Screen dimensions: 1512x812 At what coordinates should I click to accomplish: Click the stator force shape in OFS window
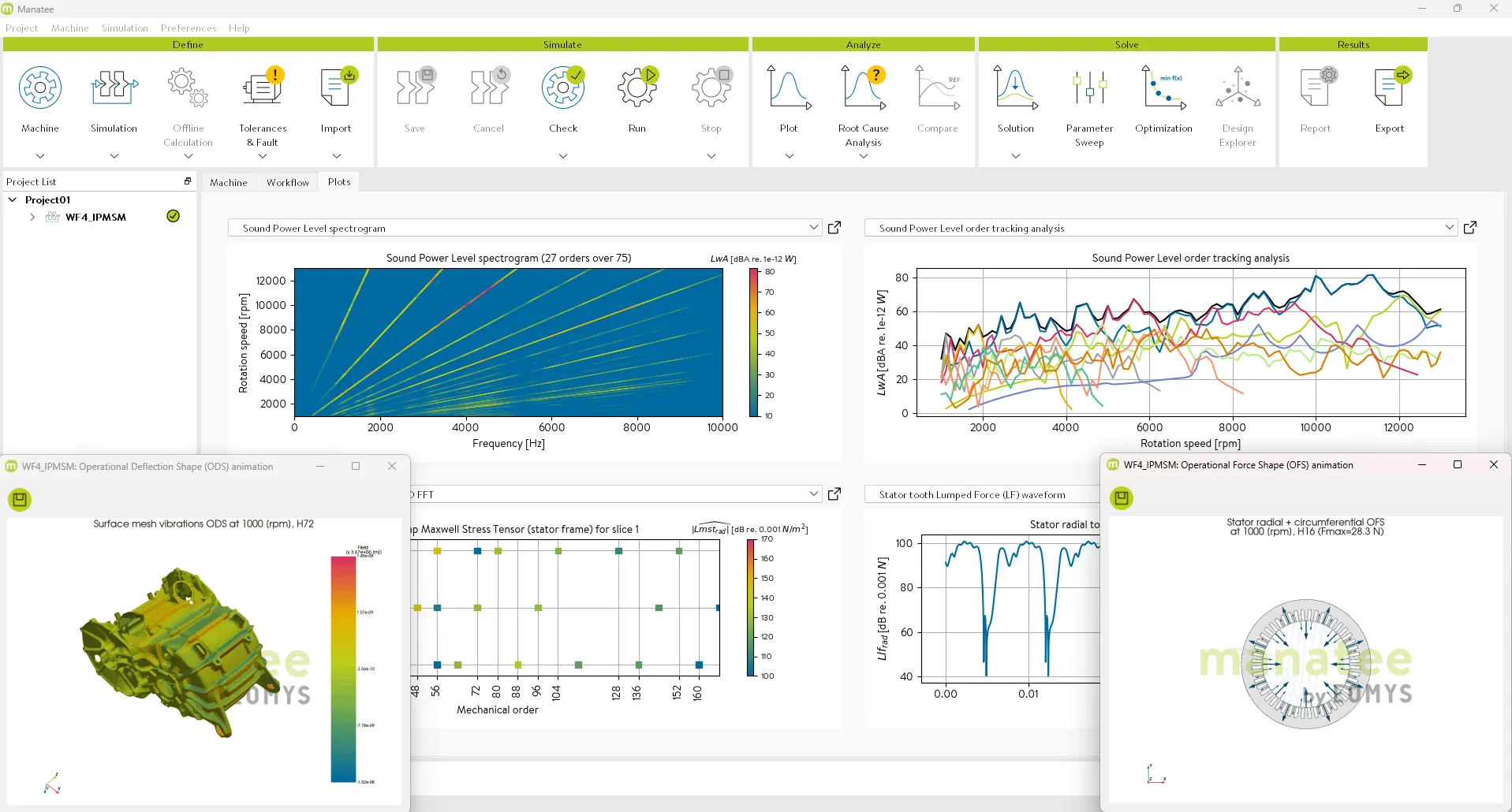(x=1305, y=663)
